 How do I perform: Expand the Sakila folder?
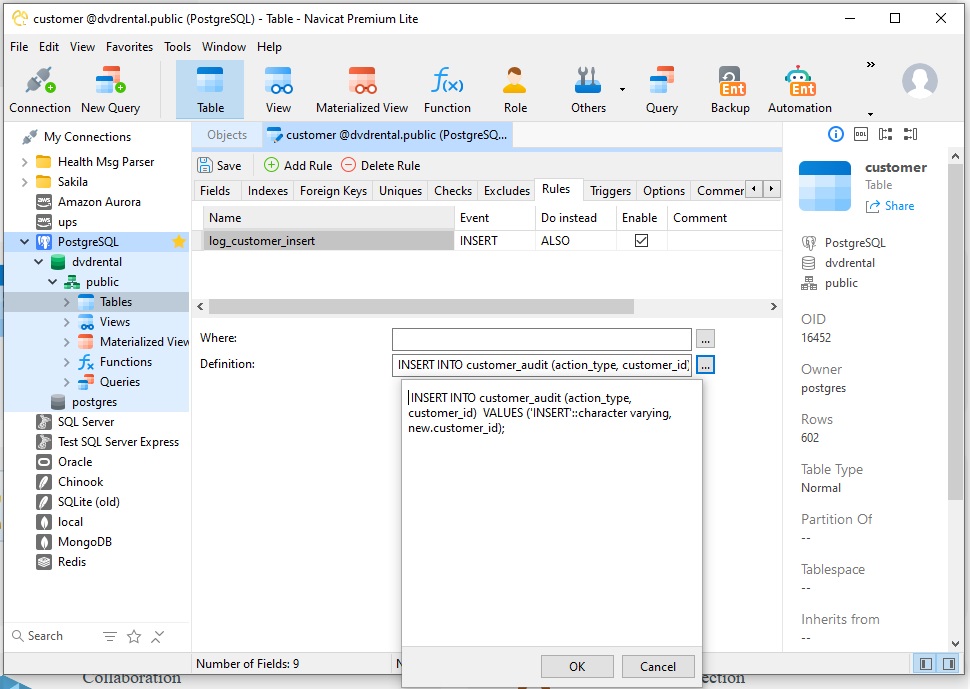24,182
